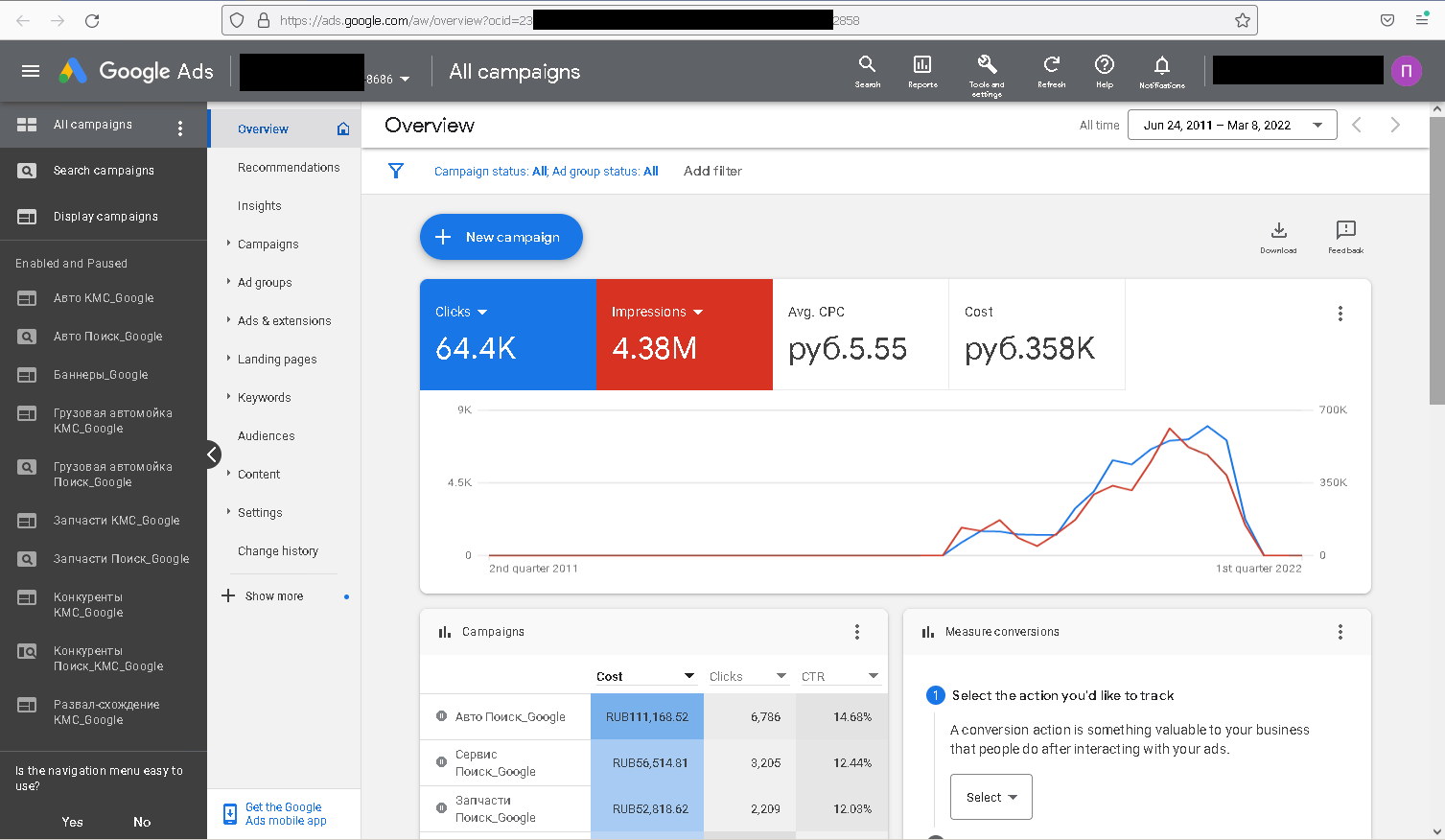The image size is (1445, 840).
Task: Answer No to navigation menu survey
Action: (x=142, y=822)
